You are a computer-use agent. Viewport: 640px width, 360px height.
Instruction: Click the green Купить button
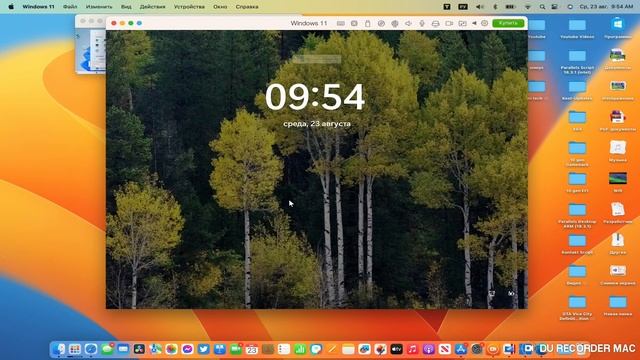[508, 23]
